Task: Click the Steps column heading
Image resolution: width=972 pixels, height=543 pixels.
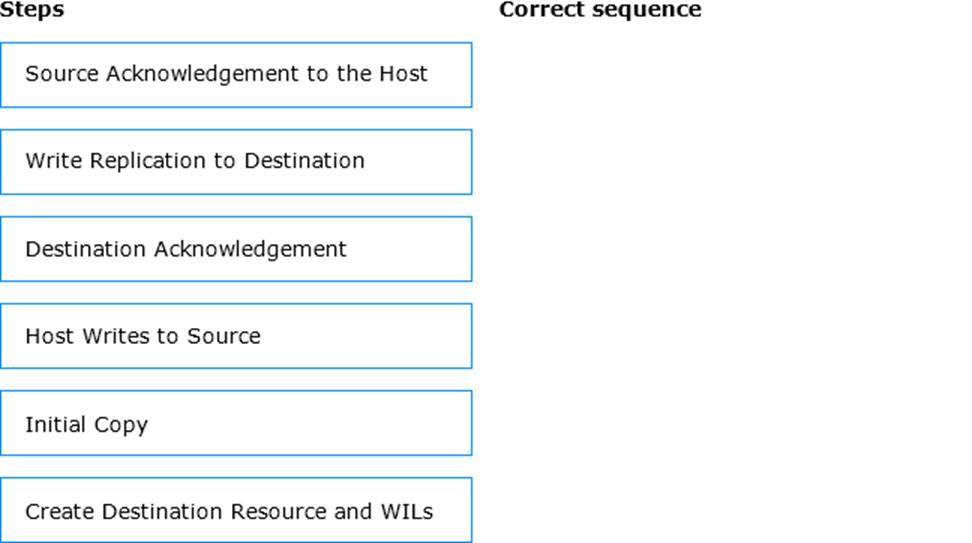Action: pos(32,9)
